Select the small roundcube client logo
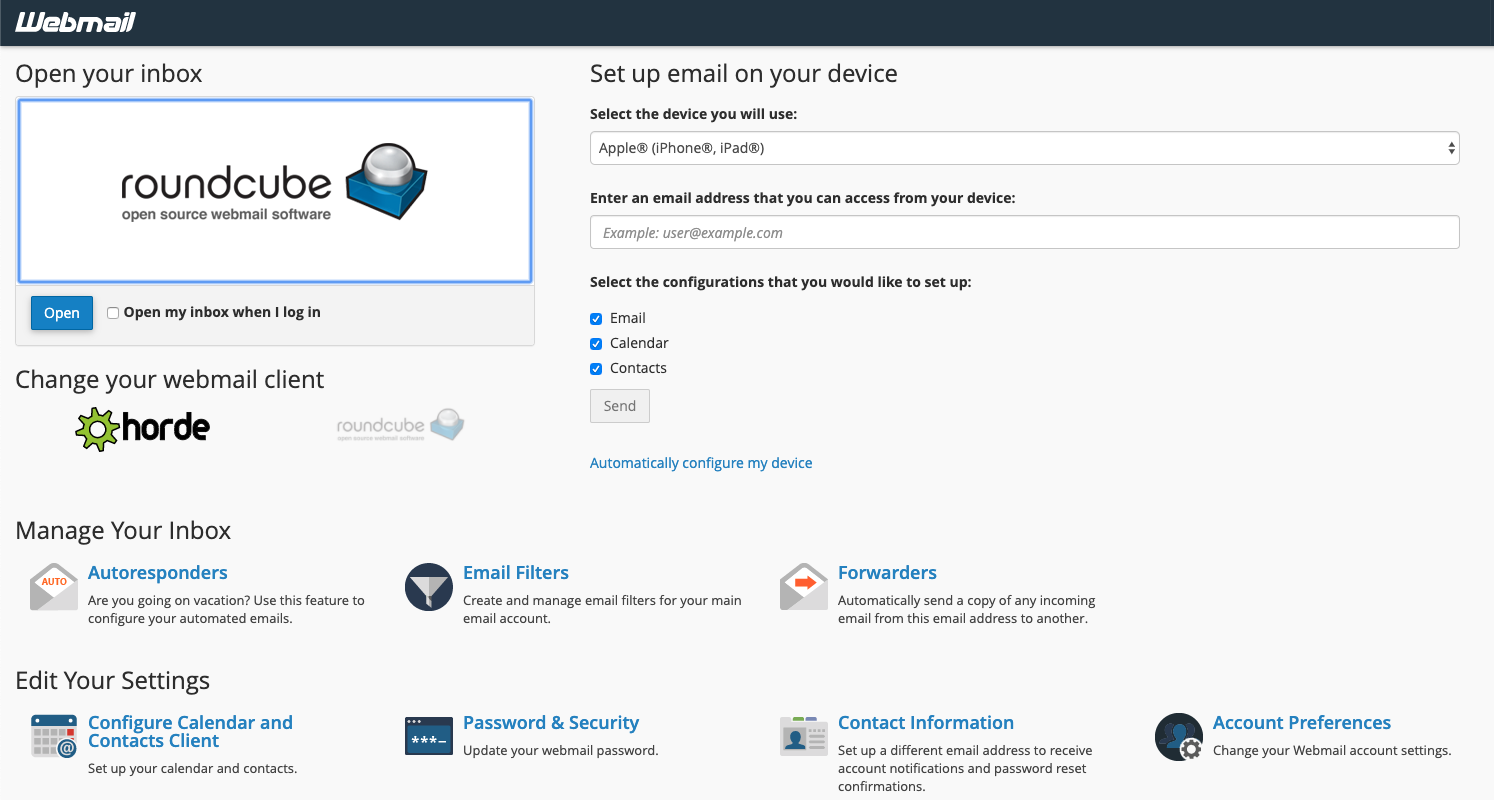 [400, 426]
